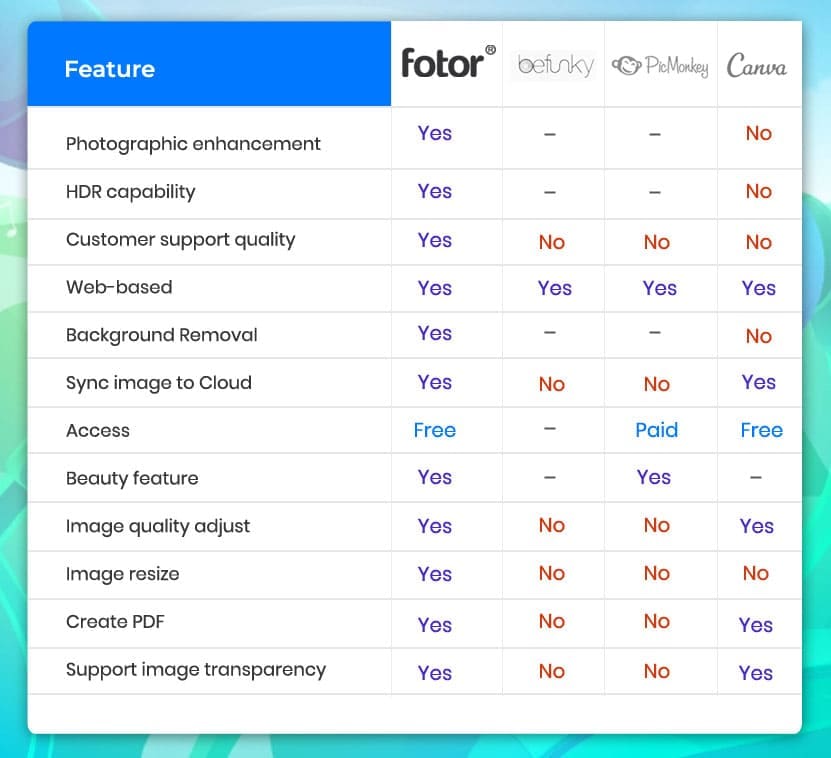This screenshot has height=758, width=831.
Task: Click the HDR capability label
Action: [130, 192]
